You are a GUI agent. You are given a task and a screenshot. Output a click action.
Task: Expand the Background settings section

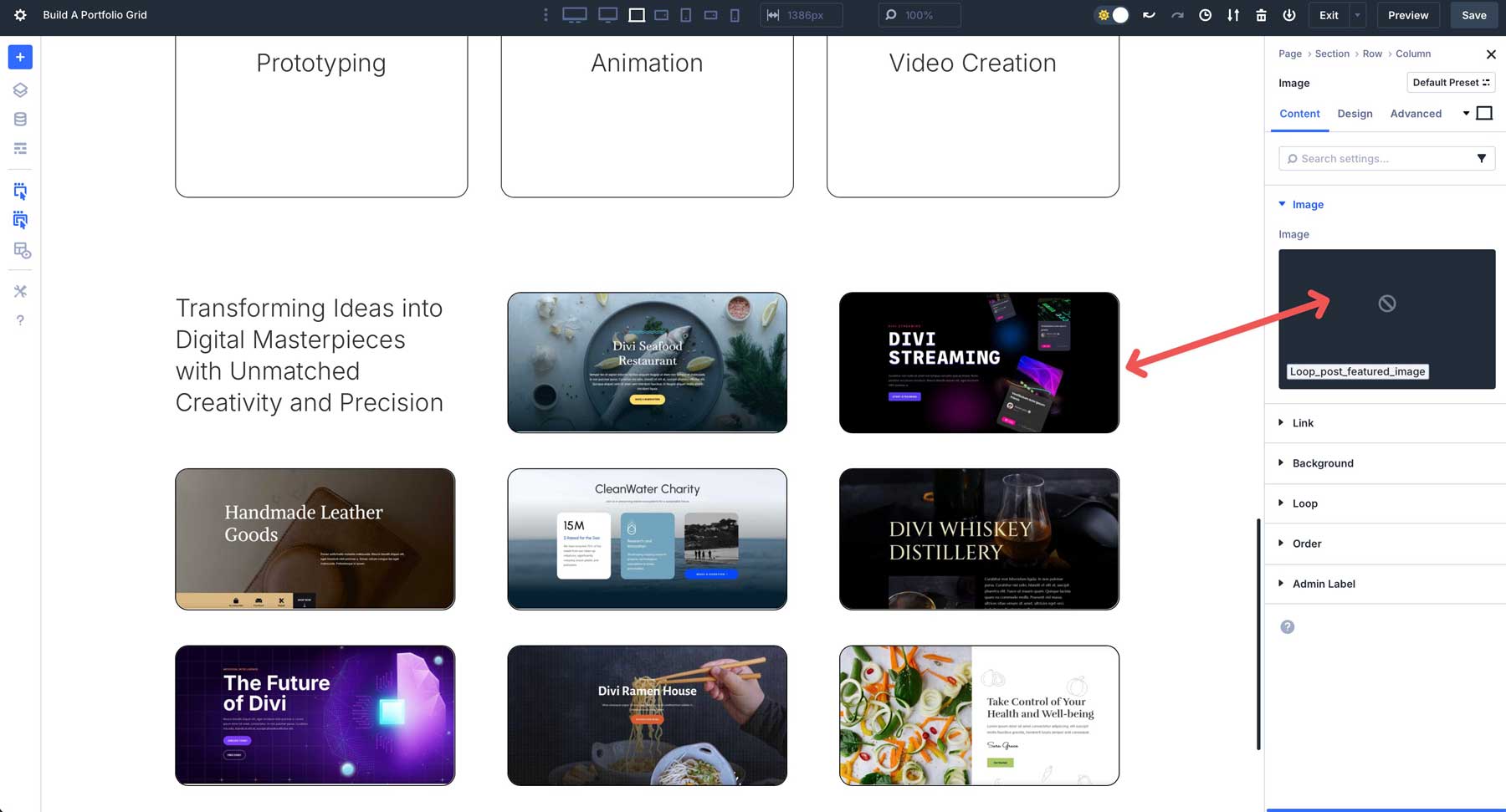click(1323, 462)
